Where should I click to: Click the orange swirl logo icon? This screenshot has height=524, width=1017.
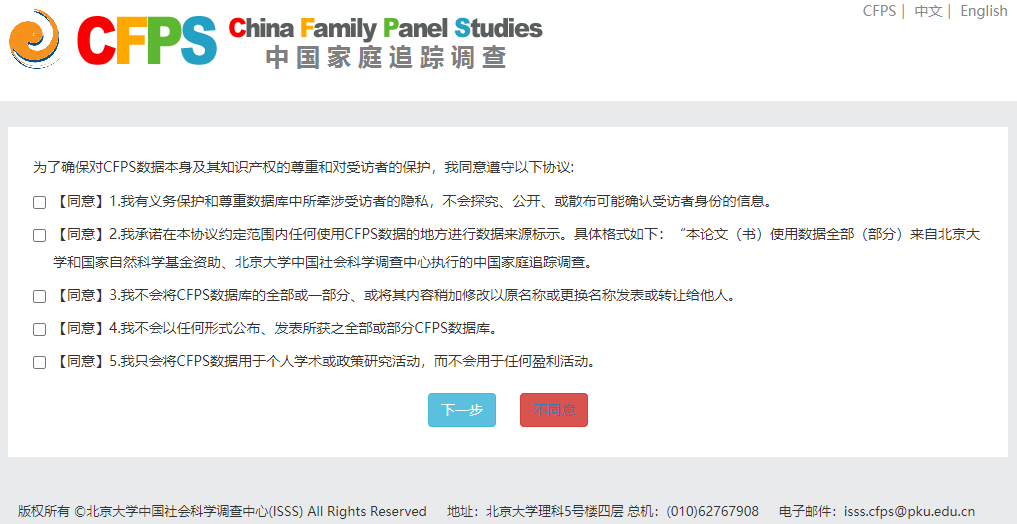[x=36, y=38]
